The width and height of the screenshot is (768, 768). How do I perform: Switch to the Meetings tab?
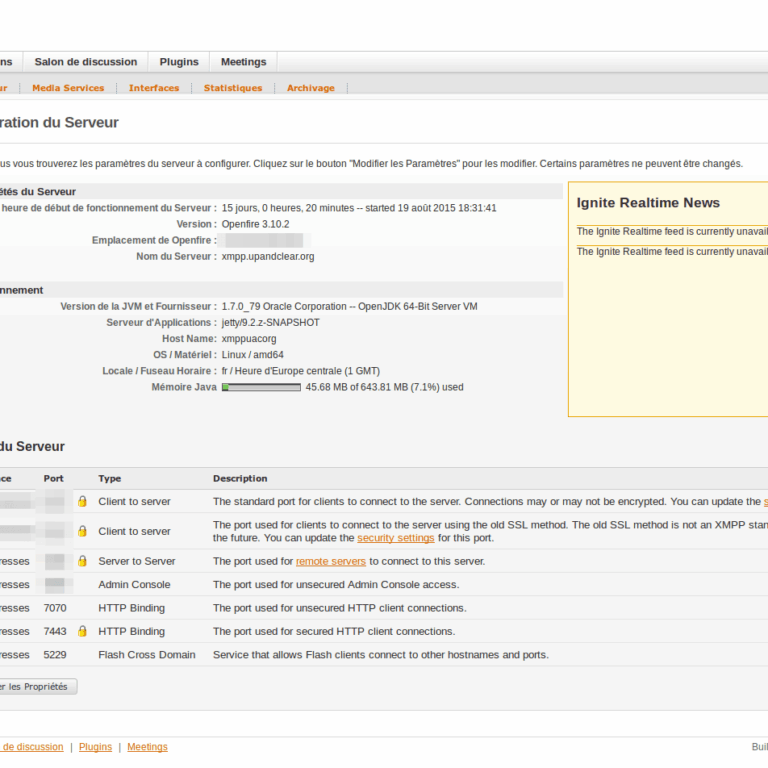pyautogui.click(x=243, y=62)
